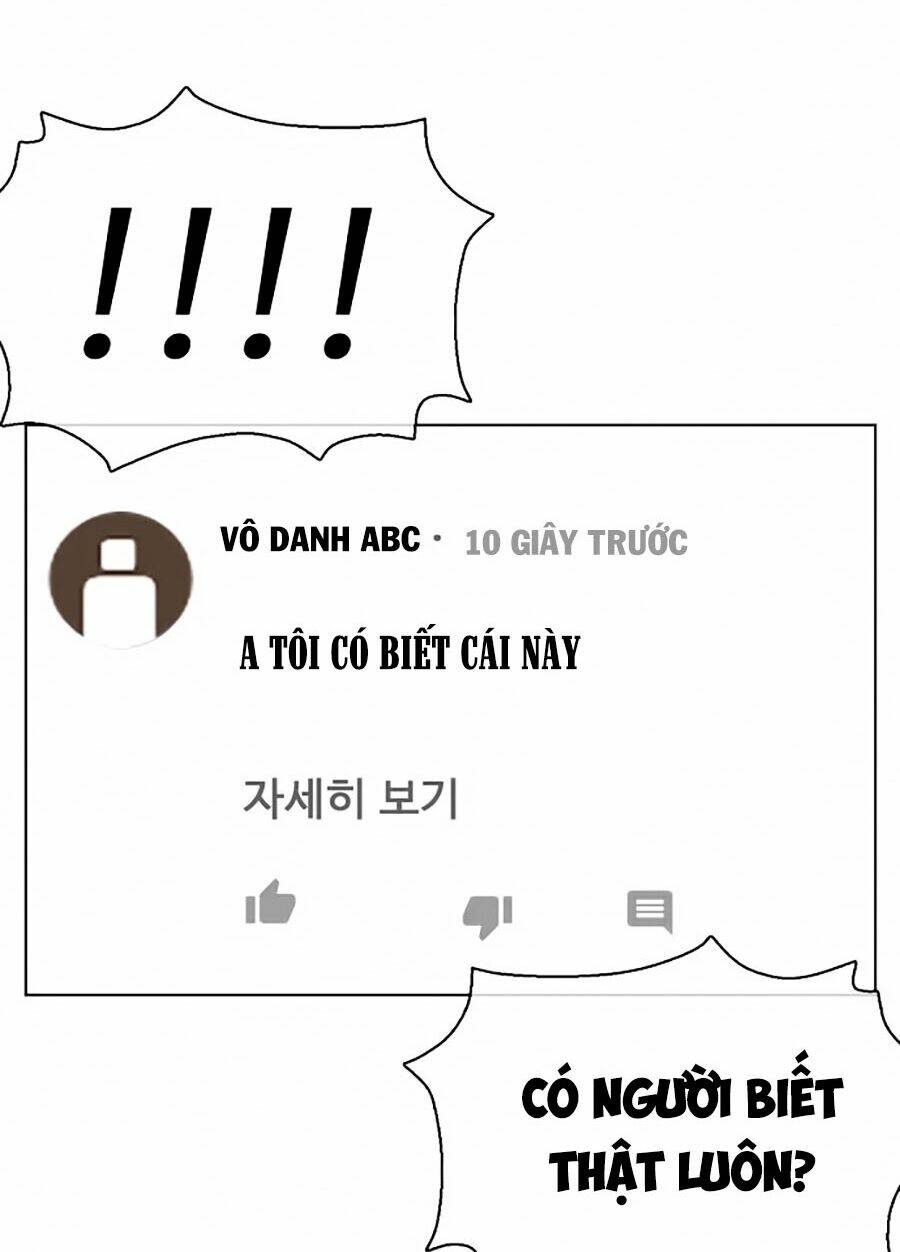Click 'ABC' in the commenter's username

click(390, 539)
